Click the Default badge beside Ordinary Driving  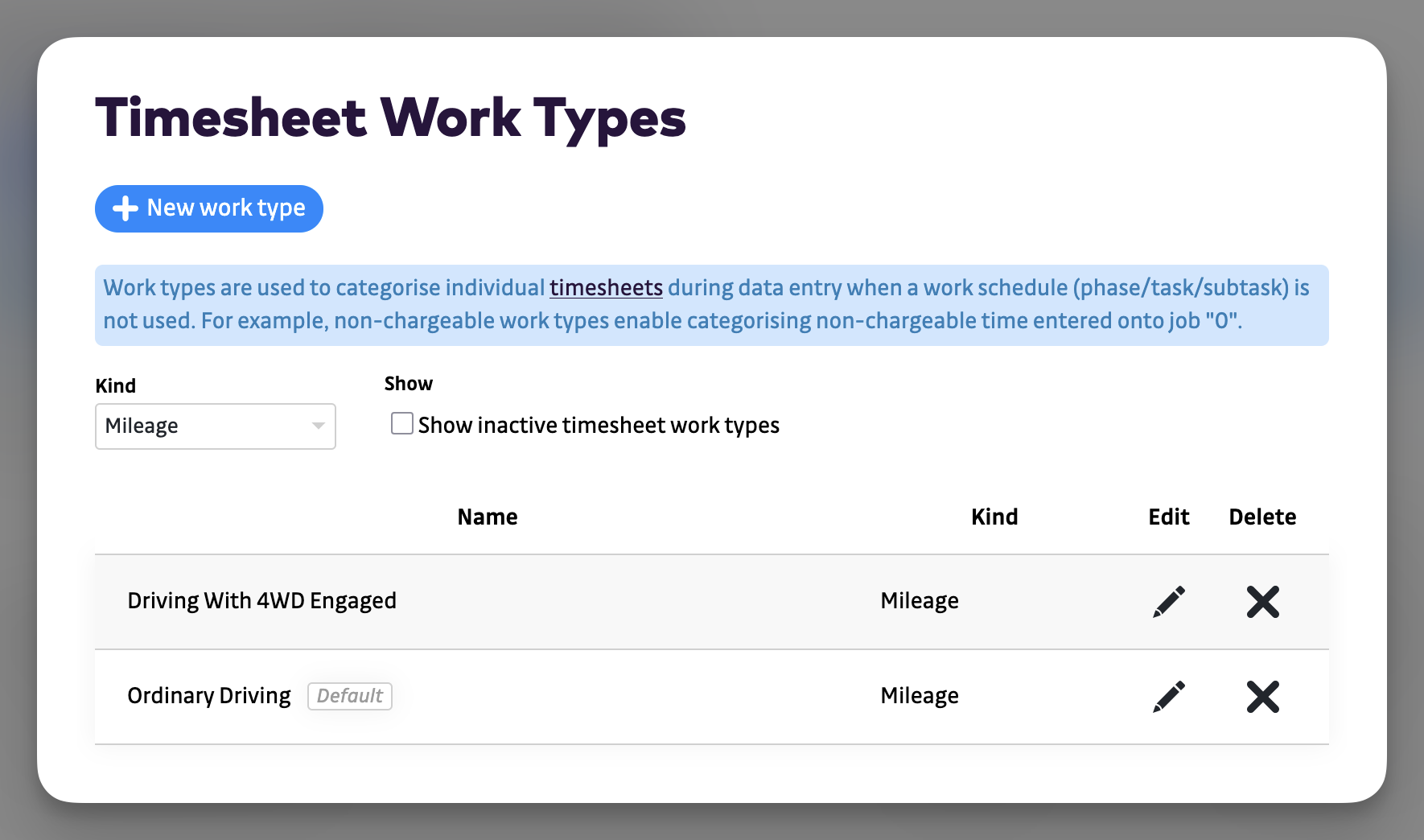[349, 696]
